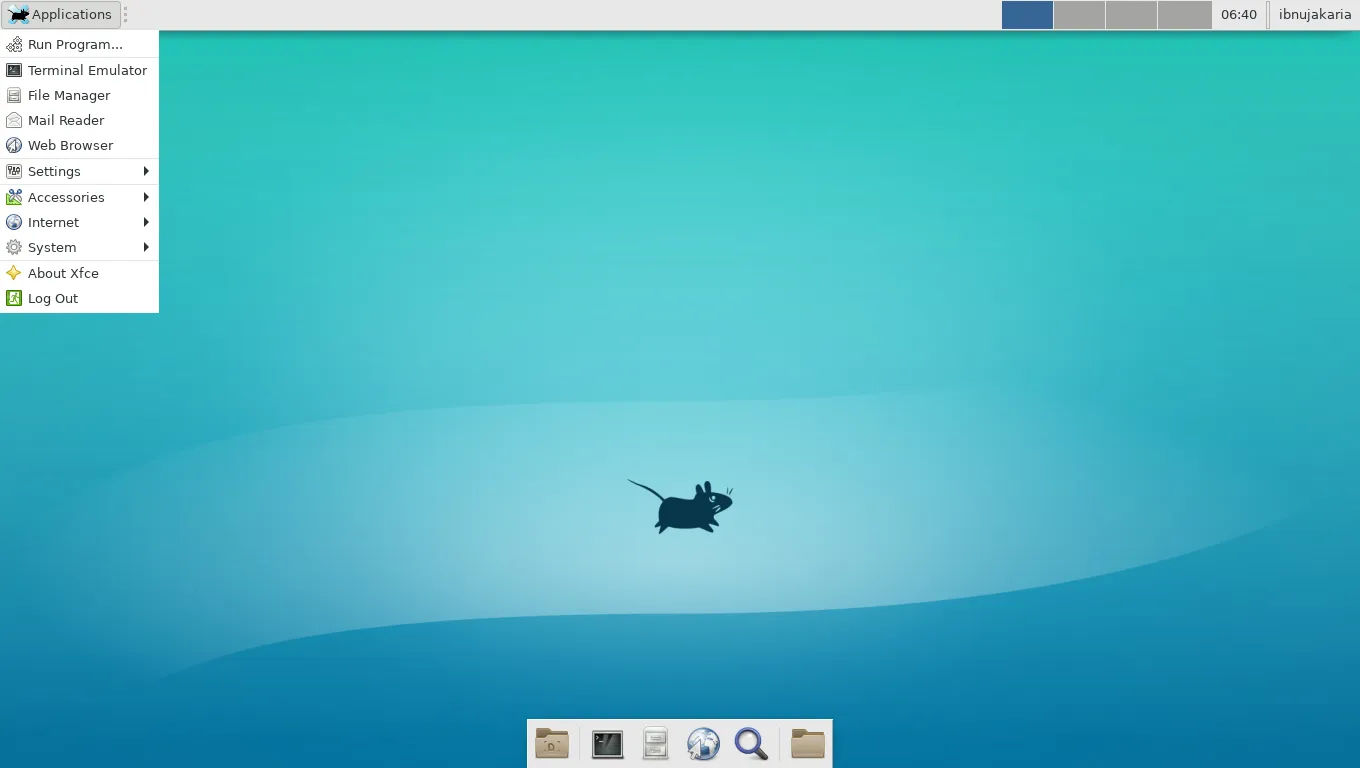Start Mail Reader from the menu
Image resolution: width=1360 pixels, height=768 pixels.
79,120
